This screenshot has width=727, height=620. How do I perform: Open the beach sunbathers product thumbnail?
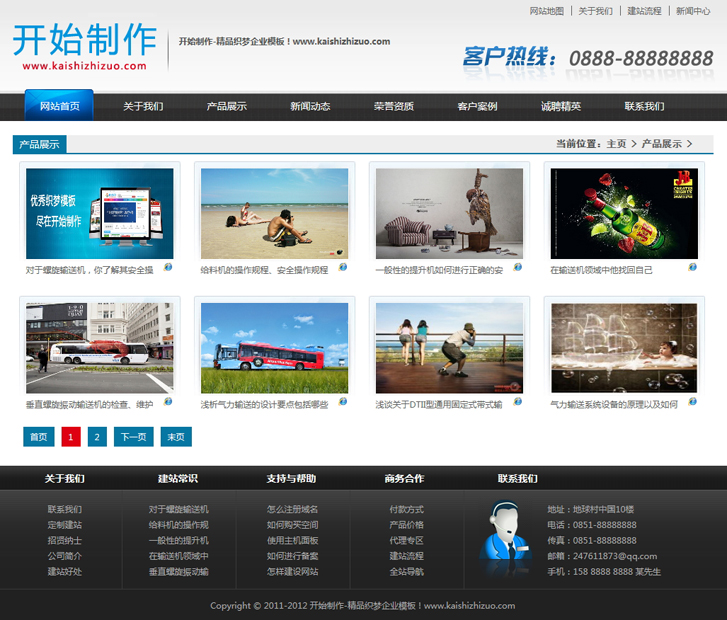tap(274, 214)
